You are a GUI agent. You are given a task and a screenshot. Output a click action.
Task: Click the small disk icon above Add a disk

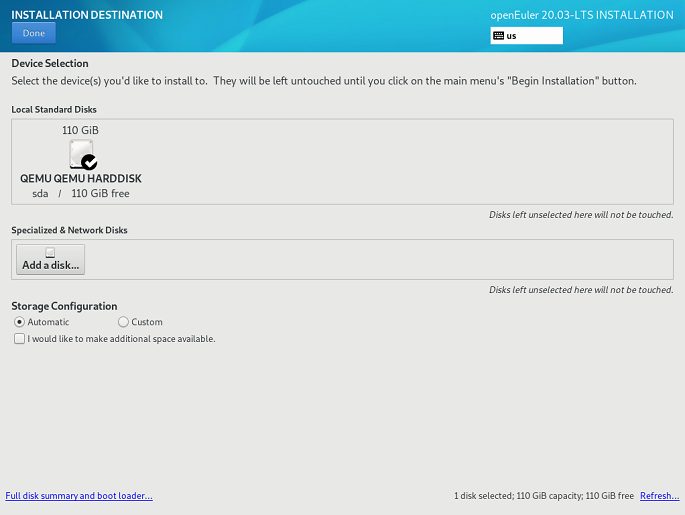(50, 253)
